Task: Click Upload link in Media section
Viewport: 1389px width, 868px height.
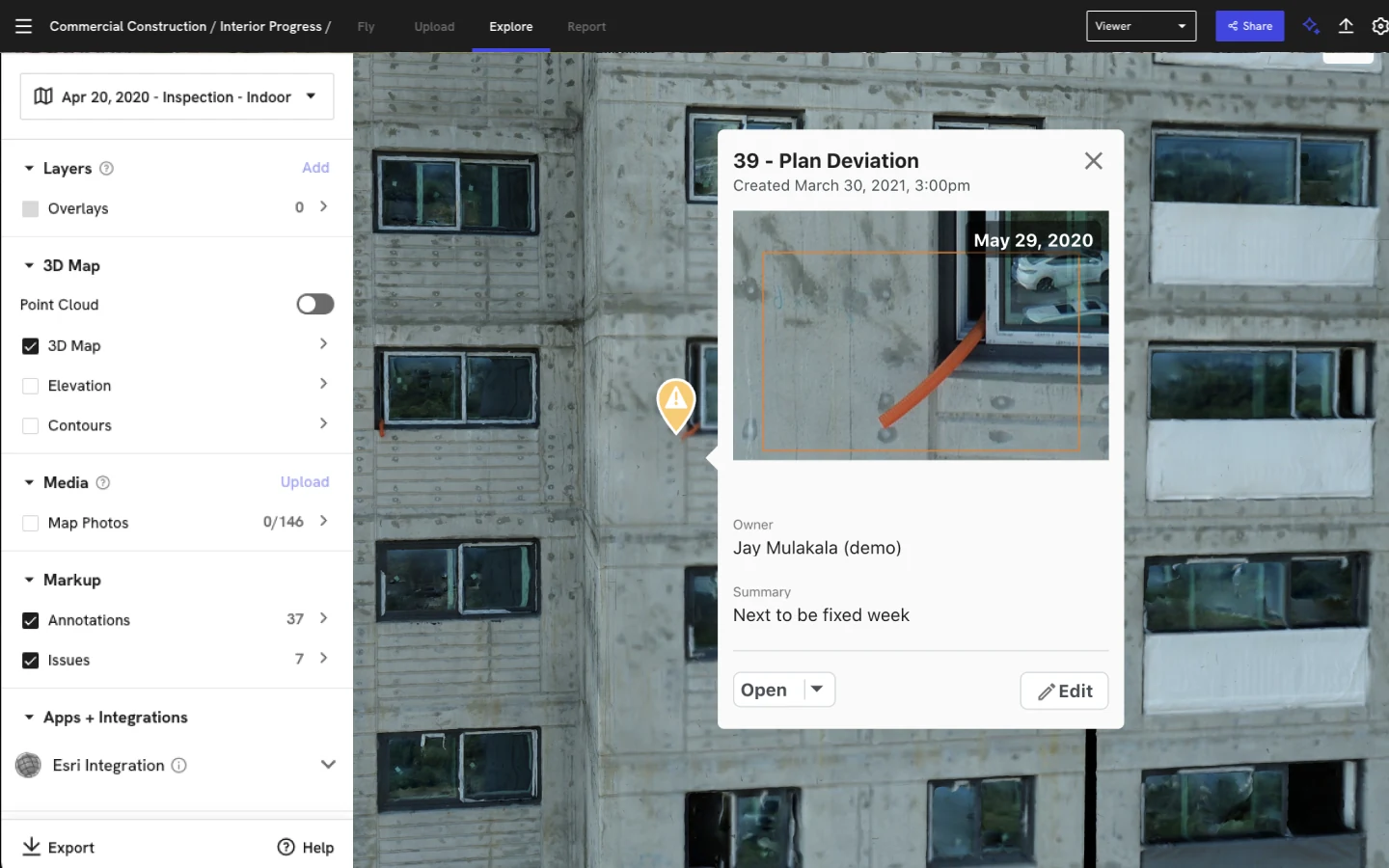Action: pyautogui.click(x=305, y=482)
